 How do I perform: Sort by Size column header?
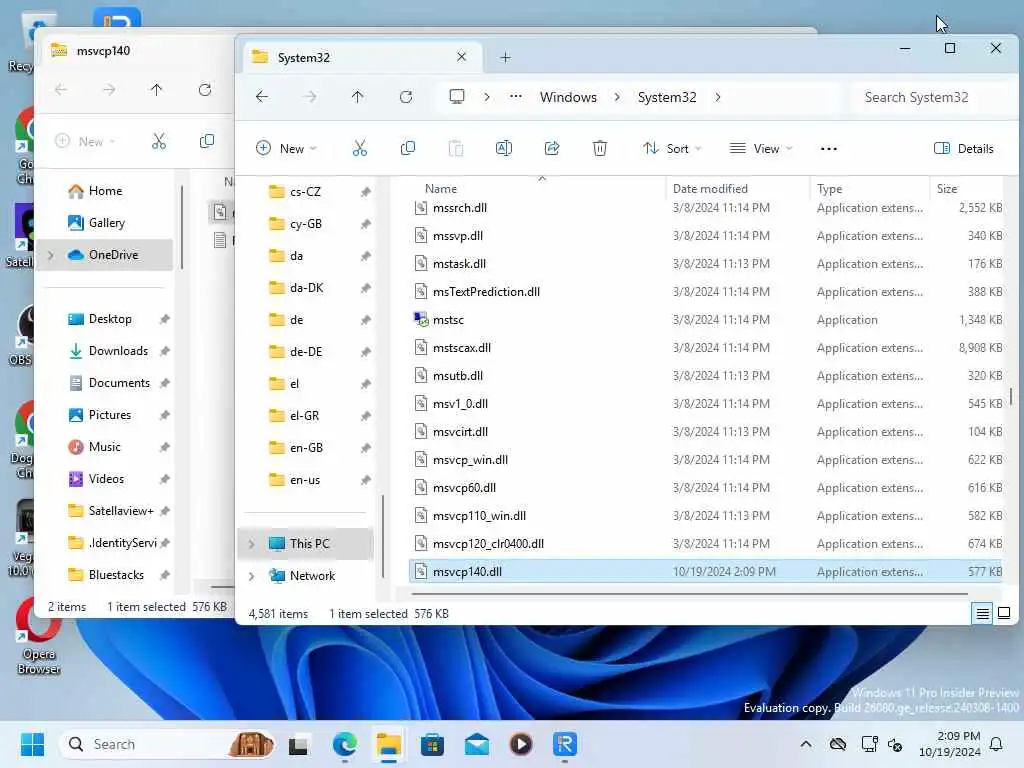pos(947,189)
